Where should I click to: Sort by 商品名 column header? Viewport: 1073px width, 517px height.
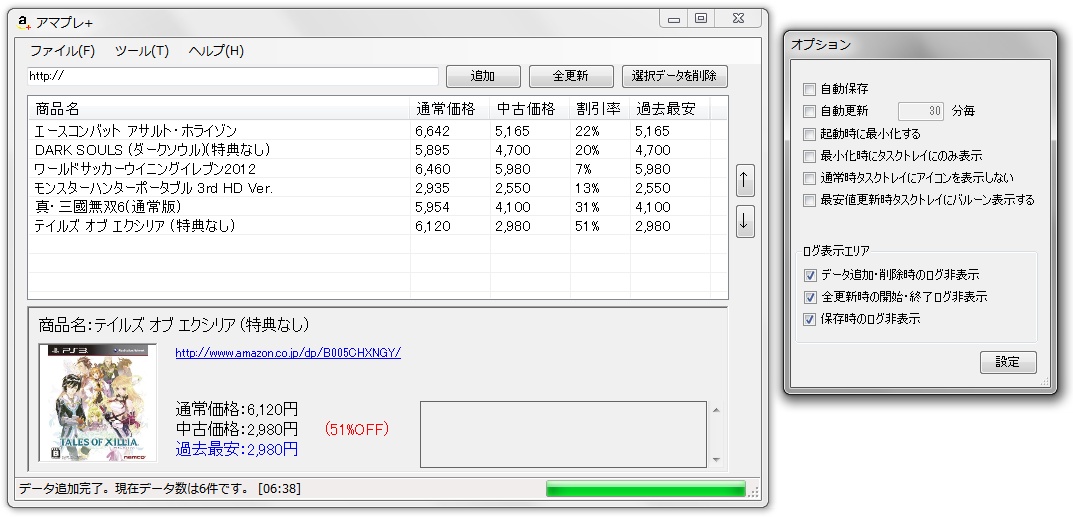(x=220, y=109)
